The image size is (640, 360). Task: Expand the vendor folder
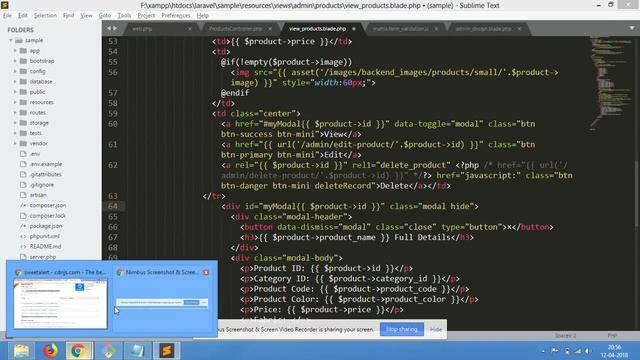(16, 143)
